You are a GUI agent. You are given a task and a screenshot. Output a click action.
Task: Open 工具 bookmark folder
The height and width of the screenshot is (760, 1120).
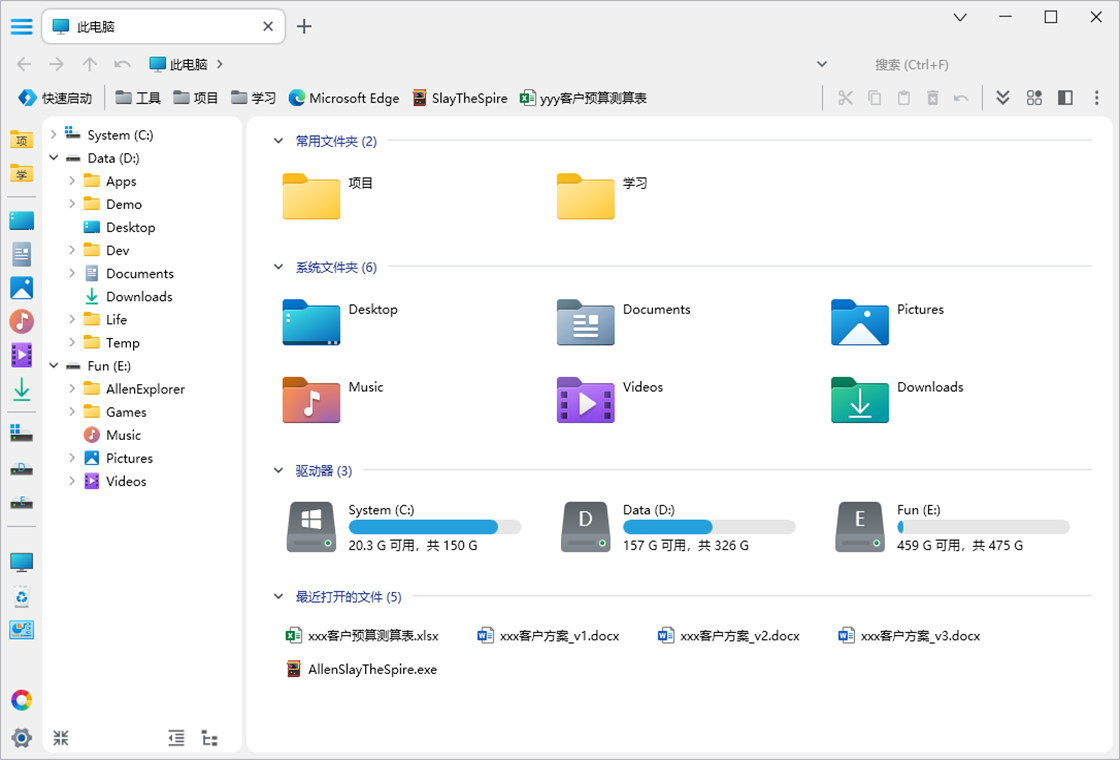pos(138,98)
